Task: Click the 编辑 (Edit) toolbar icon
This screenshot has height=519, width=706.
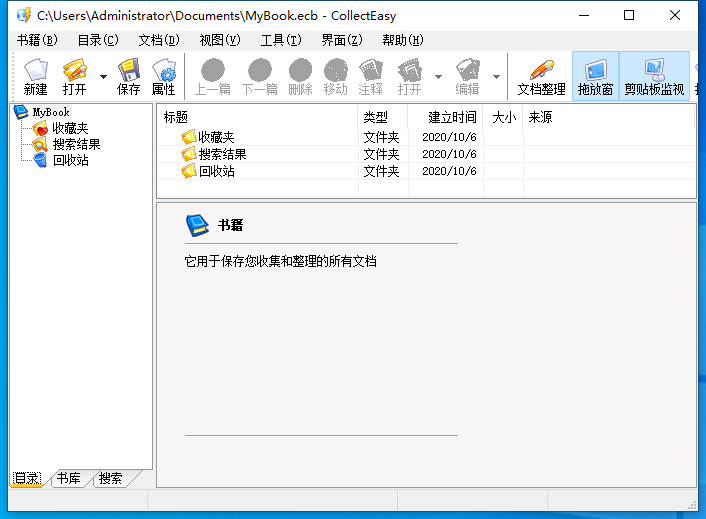Action: click(x=467, y=76)
